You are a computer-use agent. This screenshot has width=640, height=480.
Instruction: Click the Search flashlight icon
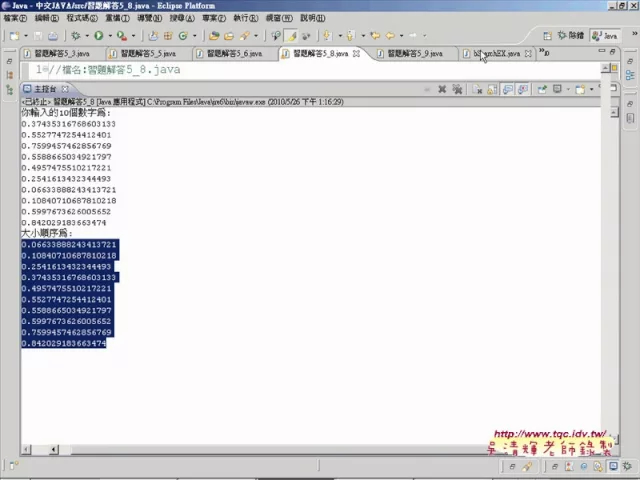click(x=245, y=36)
